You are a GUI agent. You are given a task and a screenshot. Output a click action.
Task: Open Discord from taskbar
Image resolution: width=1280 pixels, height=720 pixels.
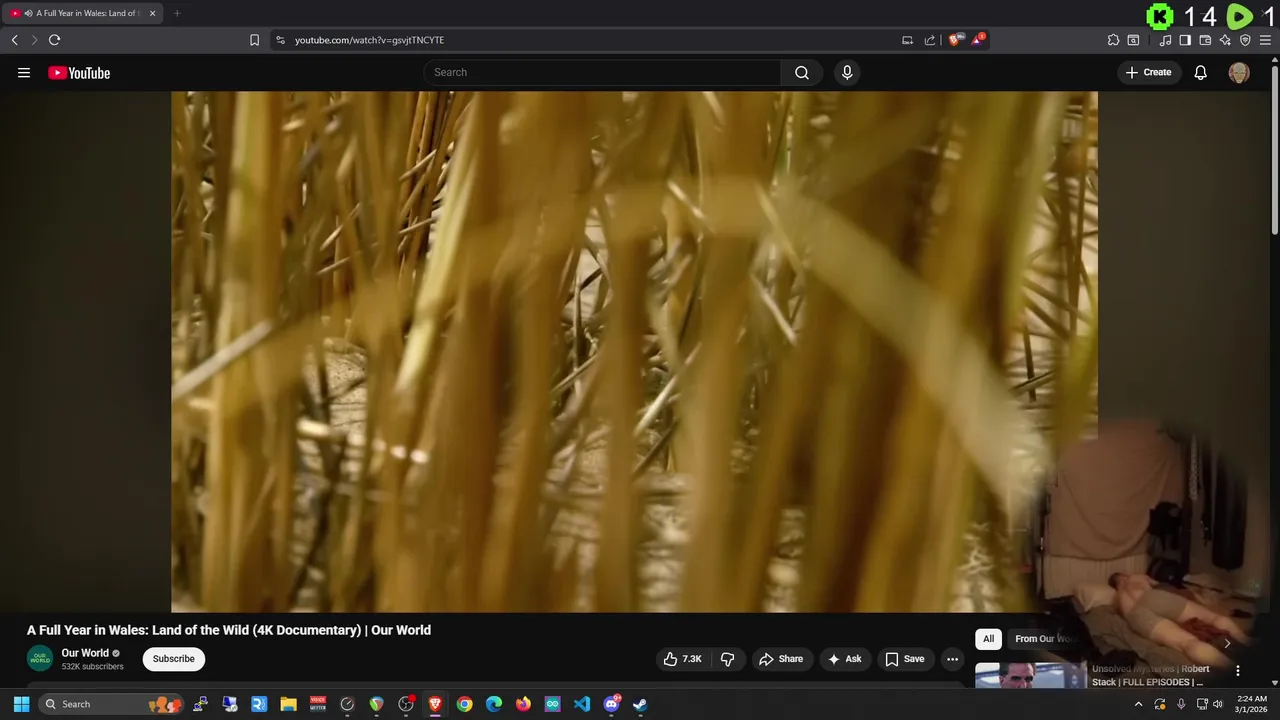coord(611,704)
